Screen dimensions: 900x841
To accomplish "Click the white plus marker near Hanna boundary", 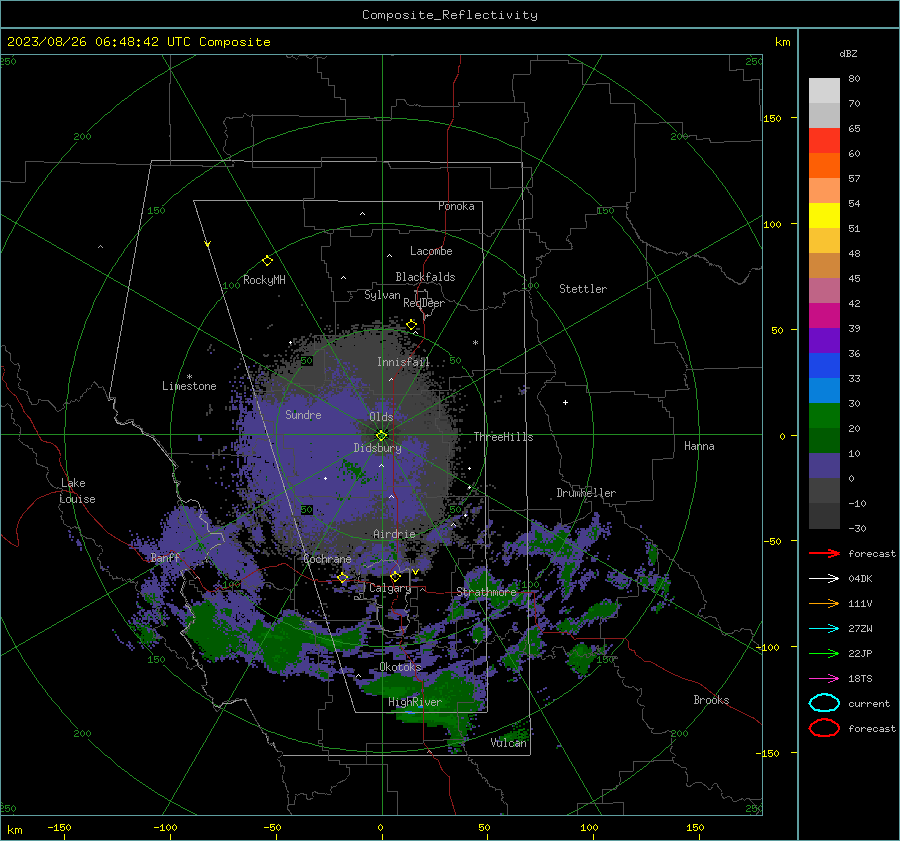I will click(565, 402).
